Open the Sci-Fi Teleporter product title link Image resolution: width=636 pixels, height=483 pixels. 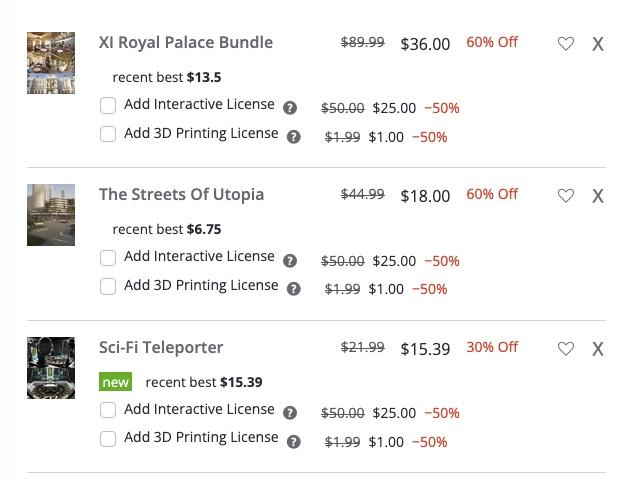161,347
